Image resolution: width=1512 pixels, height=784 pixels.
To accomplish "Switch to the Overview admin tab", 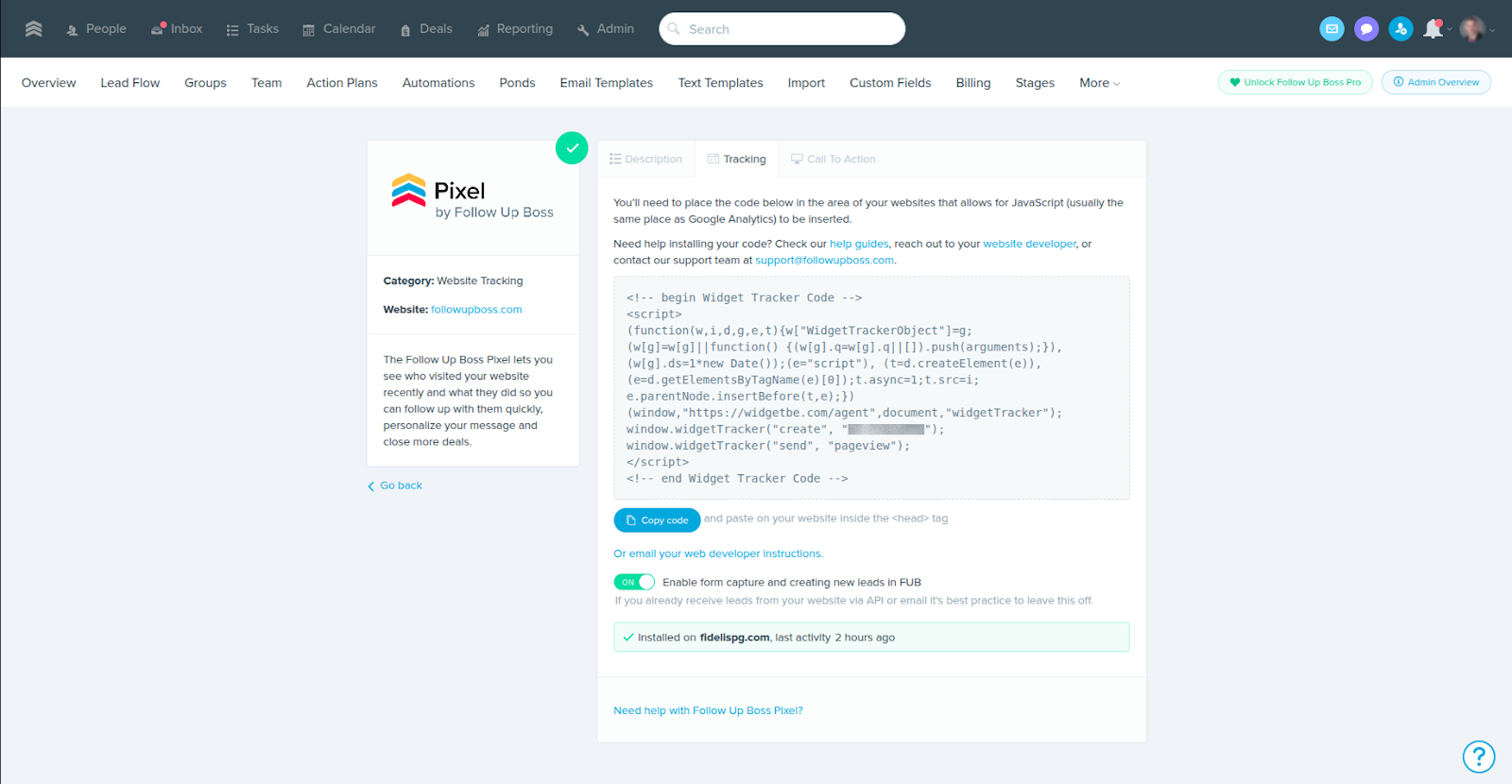I will (x=49, y=83).
